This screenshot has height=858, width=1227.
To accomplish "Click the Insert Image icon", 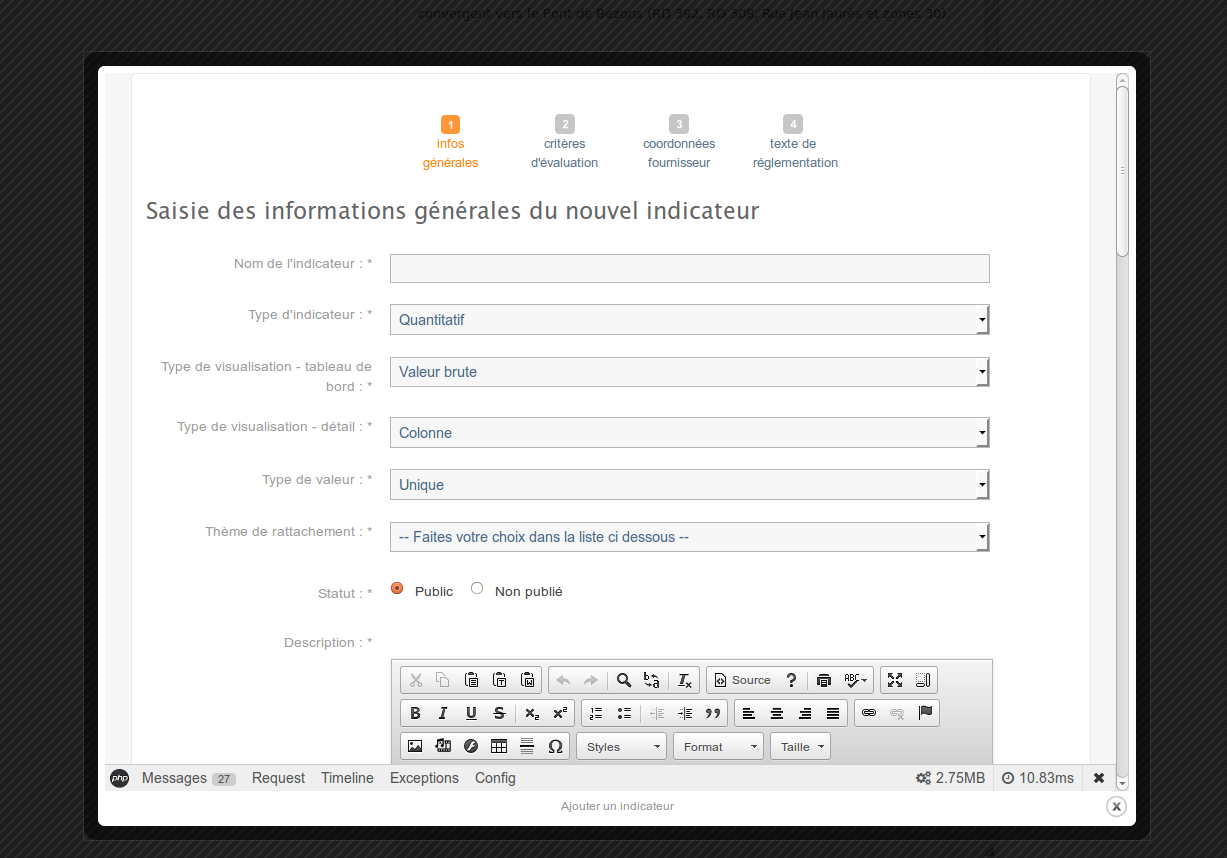I will pos(415,746).
